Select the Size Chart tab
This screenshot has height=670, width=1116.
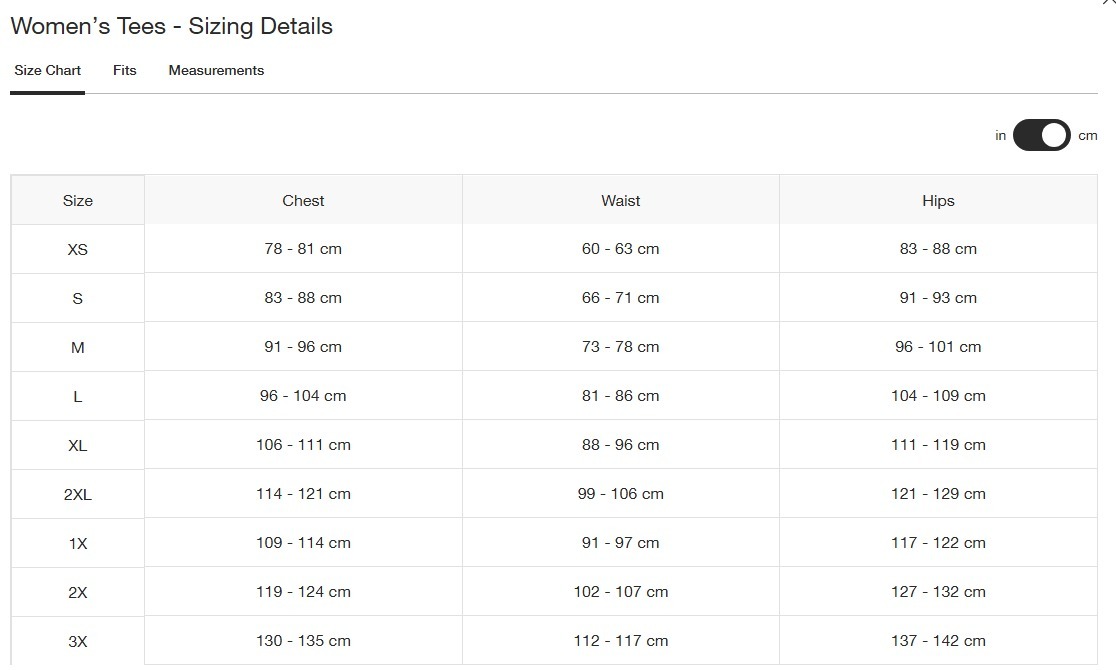[47, 71]
